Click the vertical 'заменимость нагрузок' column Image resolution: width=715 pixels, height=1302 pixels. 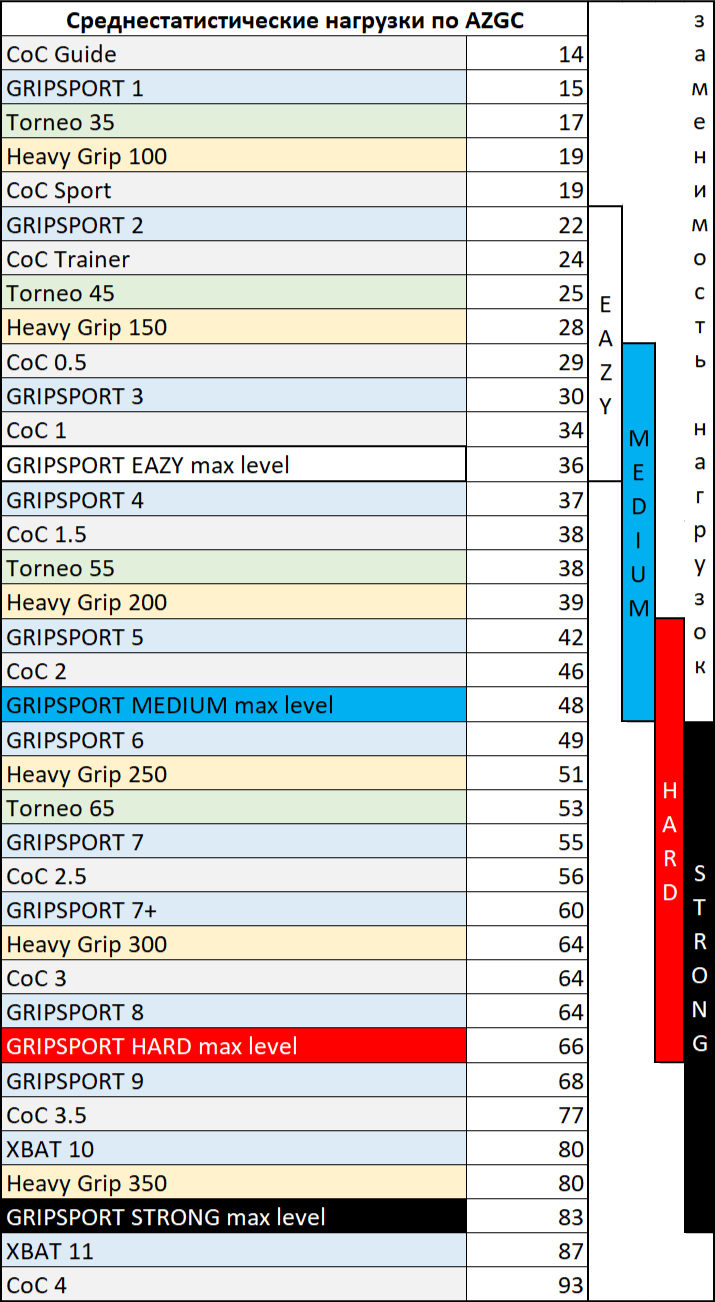coord(699,360)
